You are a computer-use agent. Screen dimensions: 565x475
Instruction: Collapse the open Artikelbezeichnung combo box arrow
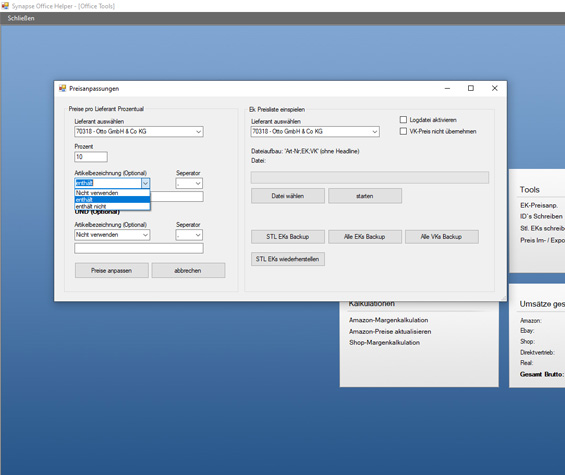(x=145, y=183)
